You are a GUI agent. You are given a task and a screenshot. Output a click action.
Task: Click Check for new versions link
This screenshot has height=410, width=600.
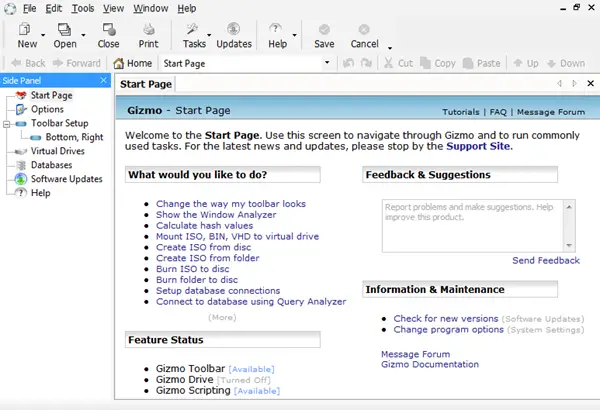click(446, 319)
